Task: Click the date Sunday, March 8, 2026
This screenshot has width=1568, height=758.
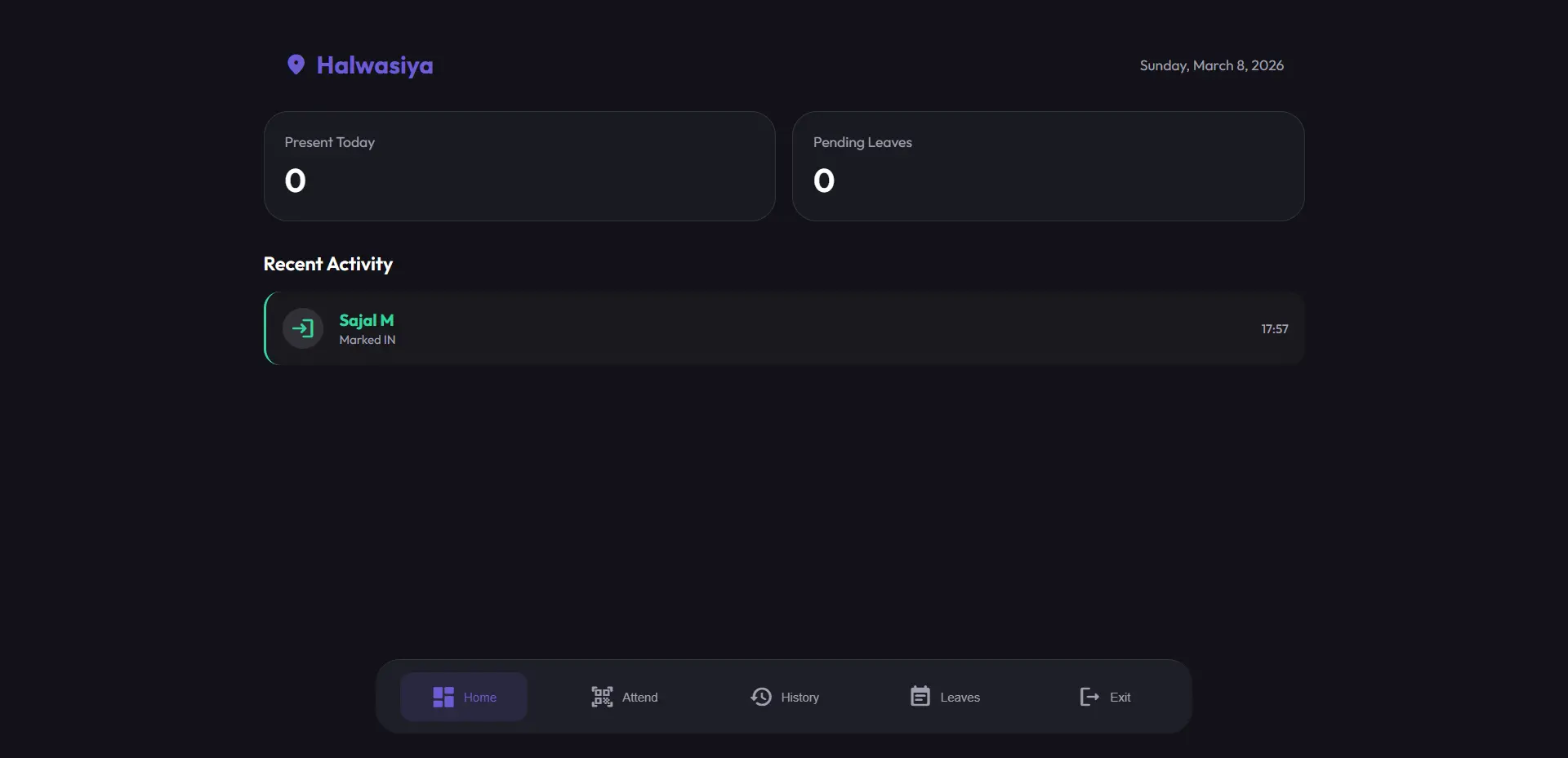Action: [x=1211, y=65]
